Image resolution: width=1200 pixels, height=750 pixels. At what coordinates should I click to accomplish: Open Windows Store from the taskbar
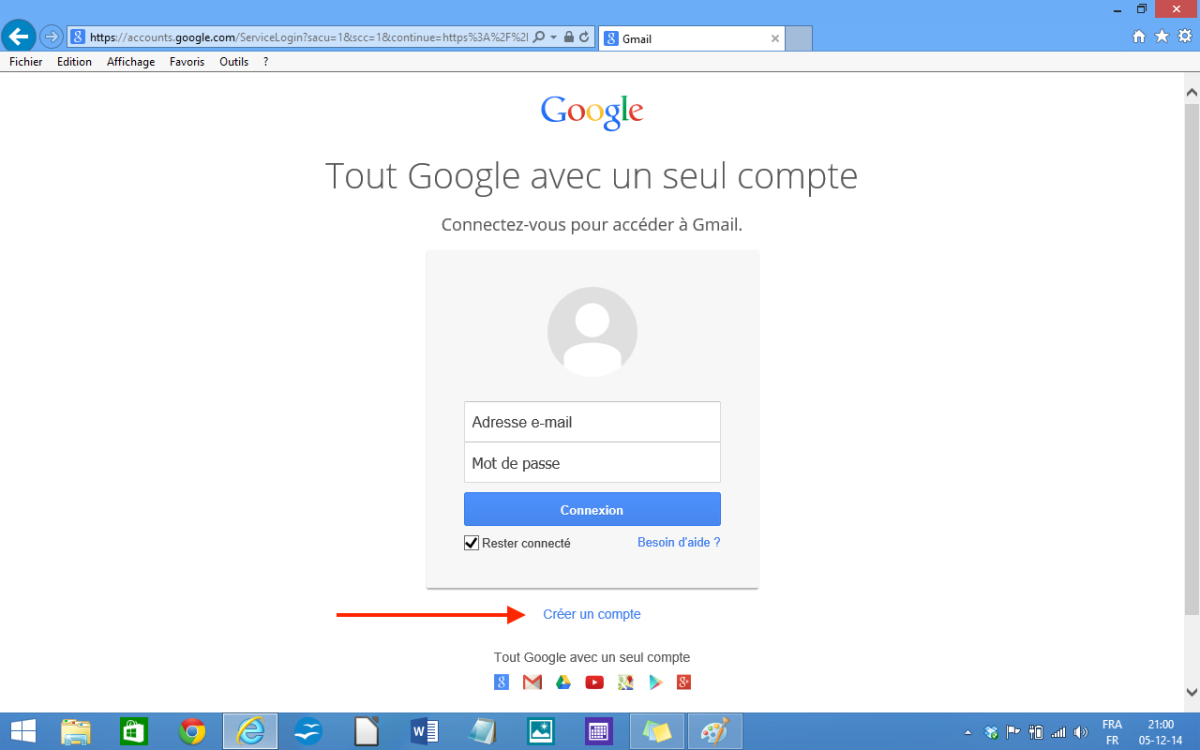pos(133,731)
